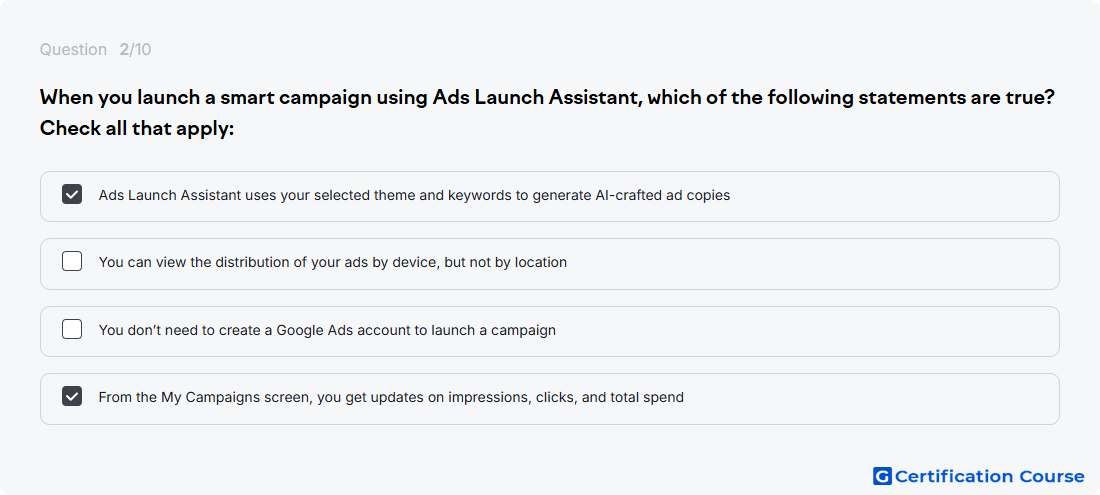Click empty space in the fourth answer card
1100x495 pixels.
pos(870,398)
